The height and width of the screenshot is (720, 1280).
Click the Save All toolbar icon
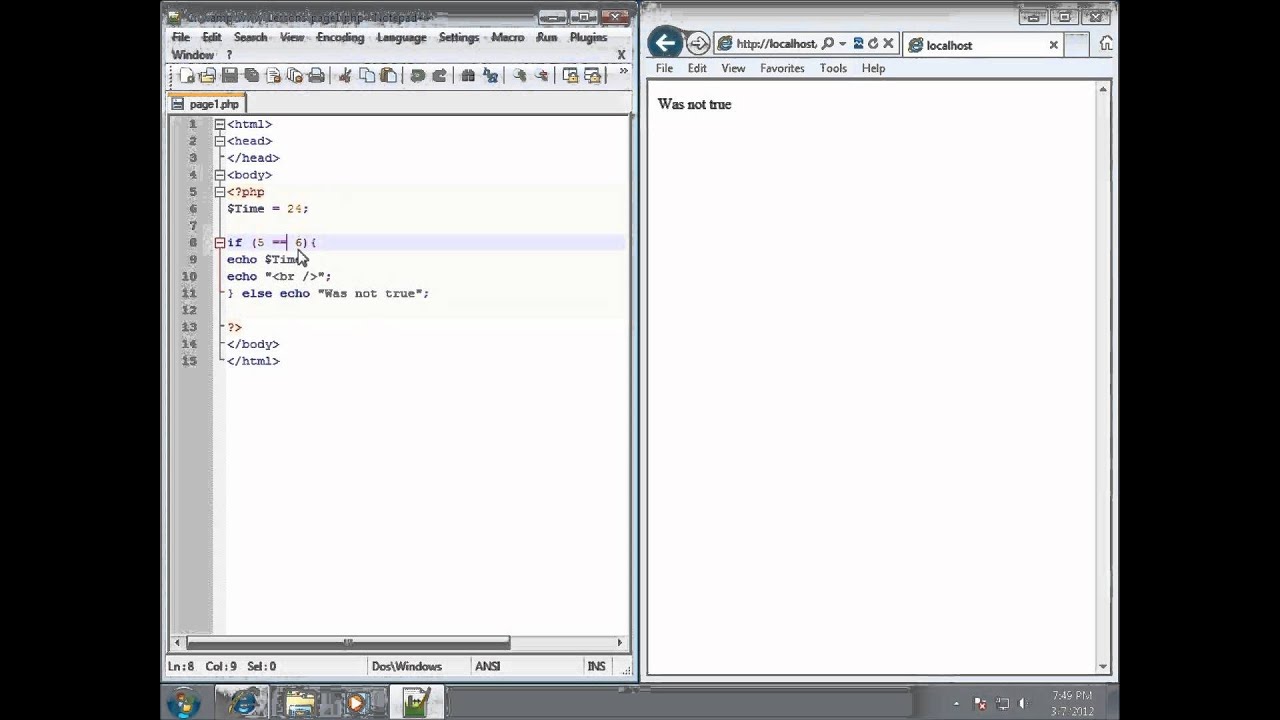point(252,76)
